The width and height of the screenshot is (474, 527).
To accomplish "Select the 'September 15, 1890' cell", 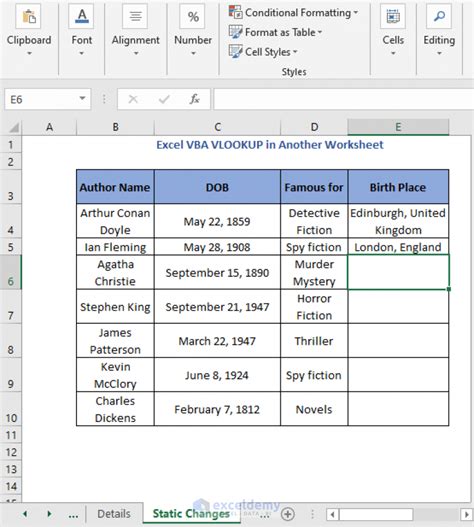I will point(218,272).
